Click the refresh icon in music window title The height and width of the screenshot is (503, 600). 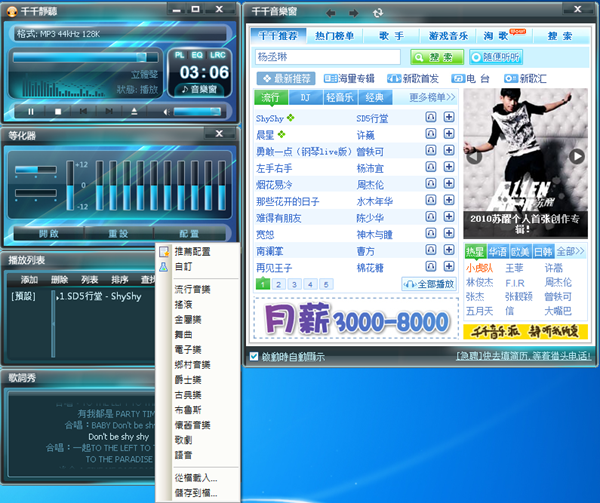pyautogui.click(x=377, y=13)
